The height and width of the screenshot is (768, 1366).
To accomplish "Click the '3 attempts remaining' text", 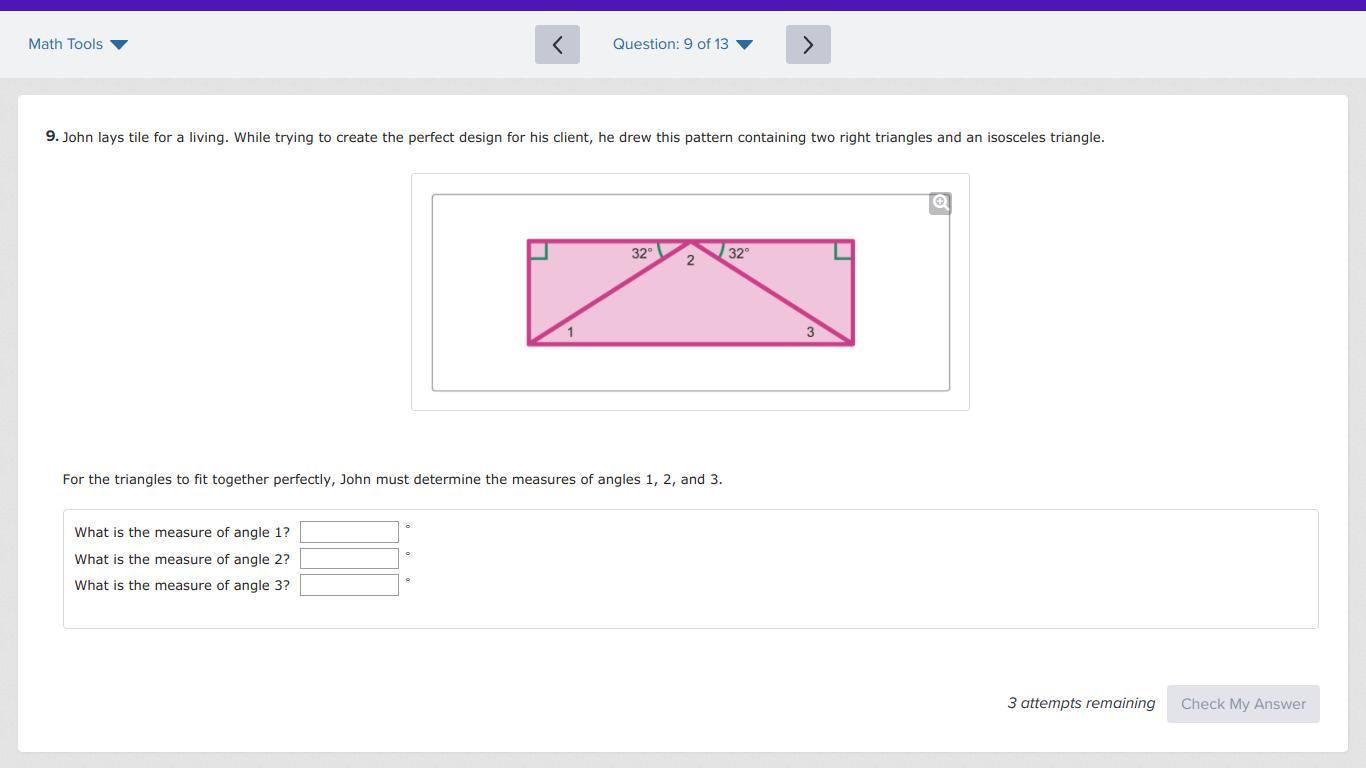I will tap(1081, 703).
